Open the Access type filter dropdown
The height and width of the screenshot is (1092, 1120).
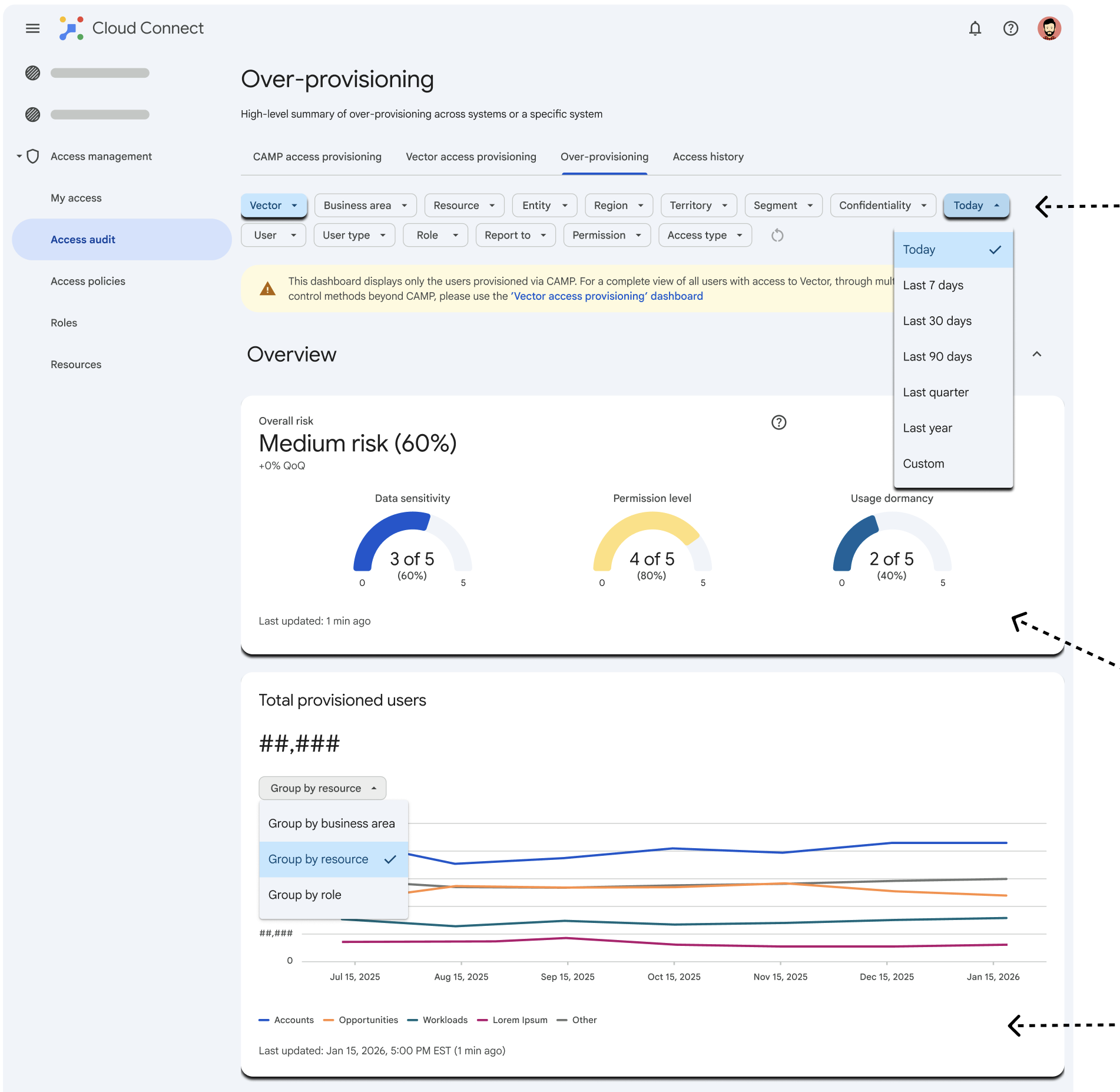point(705,235)
